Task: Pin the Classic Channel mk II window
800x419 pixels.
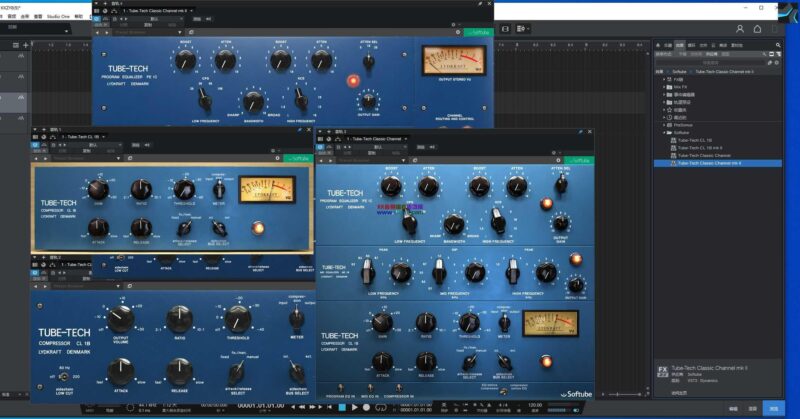Action: [x=480, y=4]
